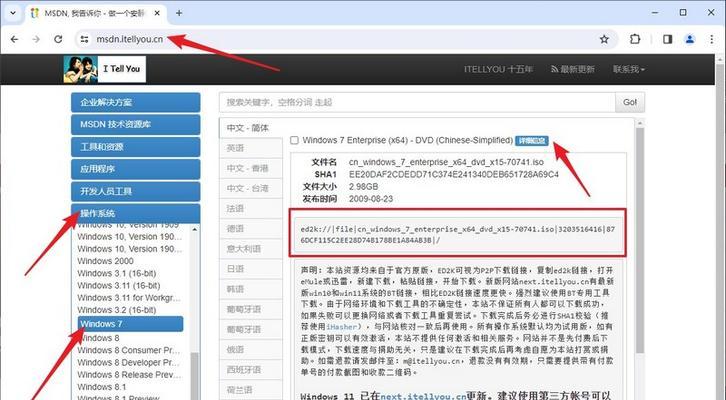Select the 西班牙语 language tab
Image resolution: width=726 pixels, height=400 pixels.
pos(250,369)
